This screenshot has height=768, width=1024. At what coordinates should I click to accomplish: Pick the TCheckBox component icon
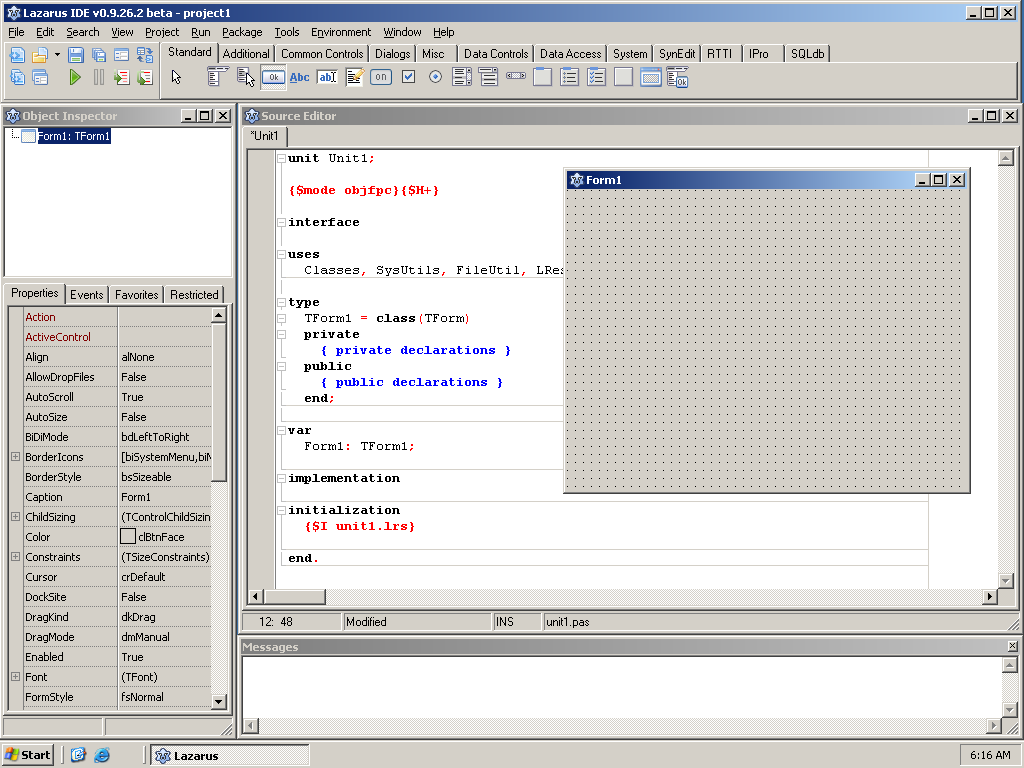[x=408, y=77]
